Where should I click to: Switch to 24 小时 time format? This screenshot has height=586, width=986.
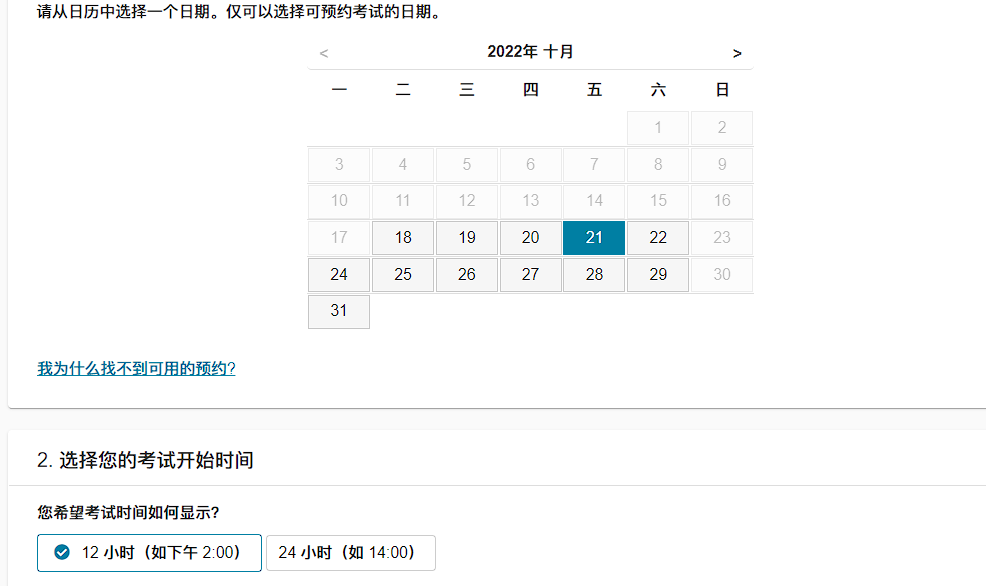click(x=350, y=552)
